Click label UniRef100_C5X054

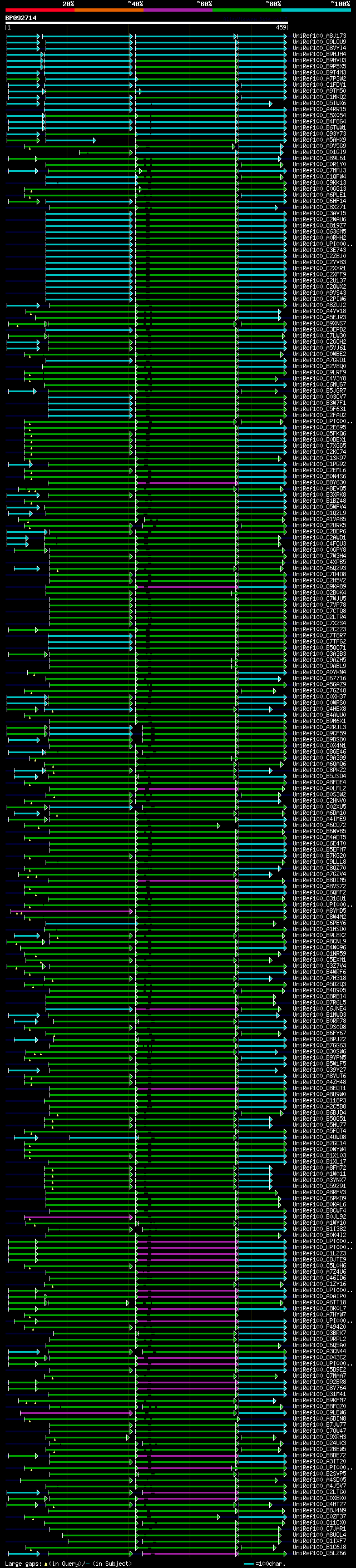point(319,116)
